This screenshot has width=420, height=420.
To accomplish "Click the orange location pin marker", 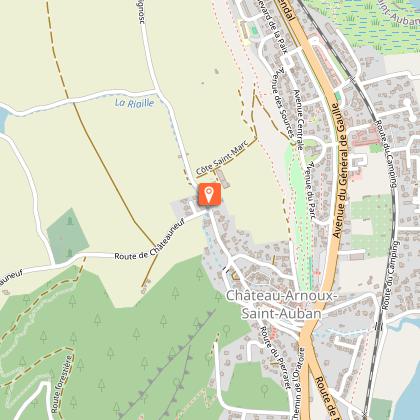I will (x=209, y=194).
